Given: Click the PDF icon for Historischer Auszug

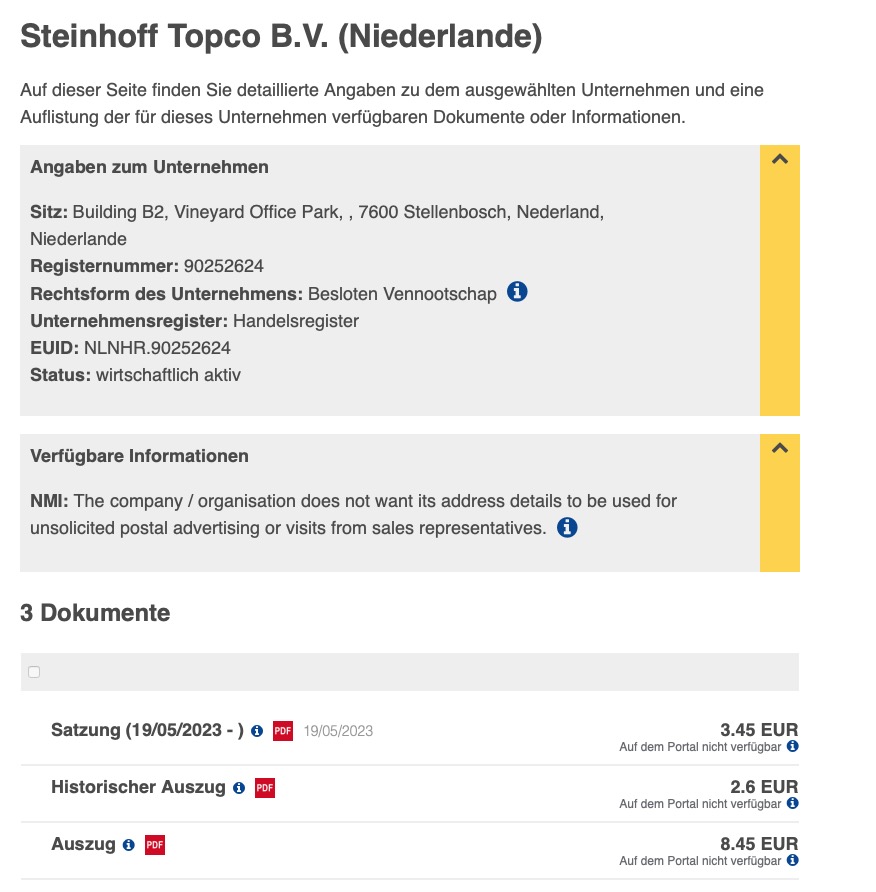Looking at the screenshot, I should coord(265,788).
